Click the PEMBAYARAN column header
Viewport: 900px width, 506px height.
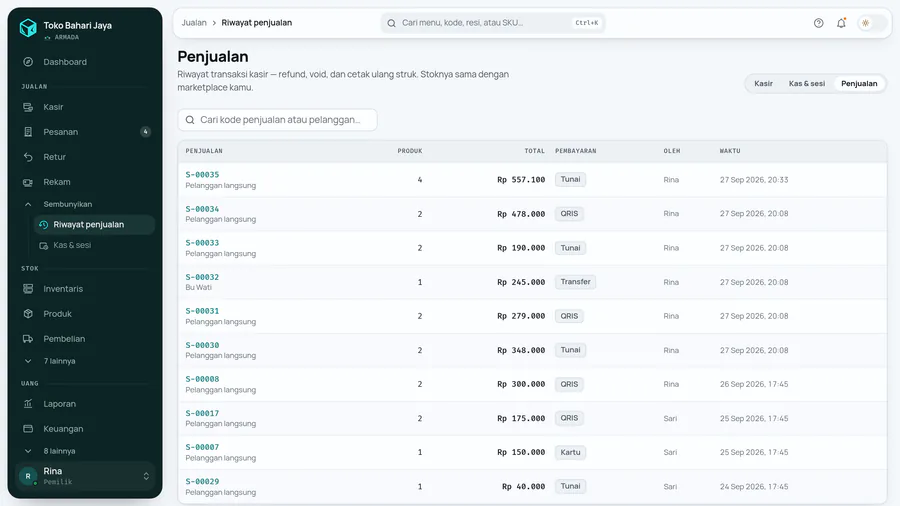576,151
